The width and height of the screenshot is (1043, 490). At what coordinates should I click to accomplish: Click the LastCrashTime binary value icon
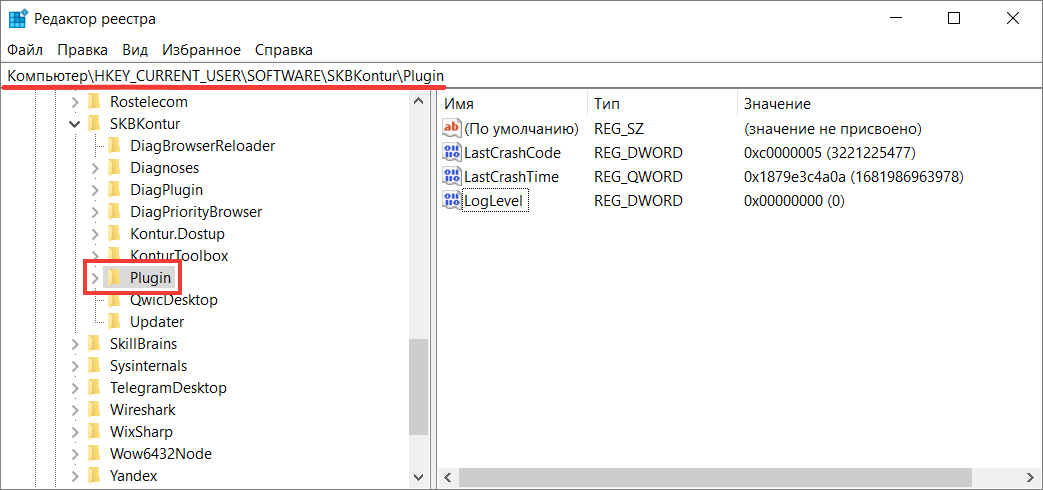pos(452,177)
